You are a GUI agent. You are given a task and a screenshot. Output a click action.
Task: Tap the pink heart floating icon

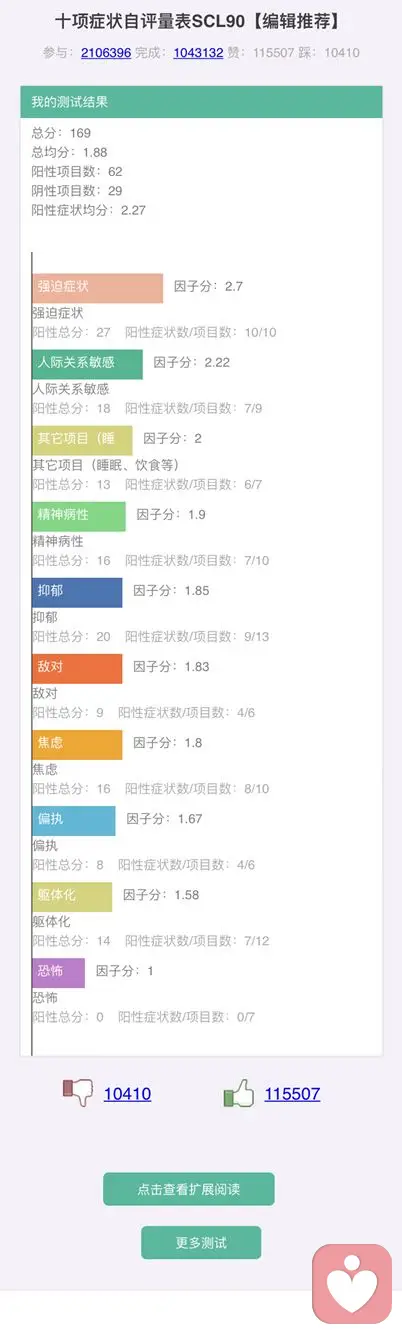tap(352, 1284)
